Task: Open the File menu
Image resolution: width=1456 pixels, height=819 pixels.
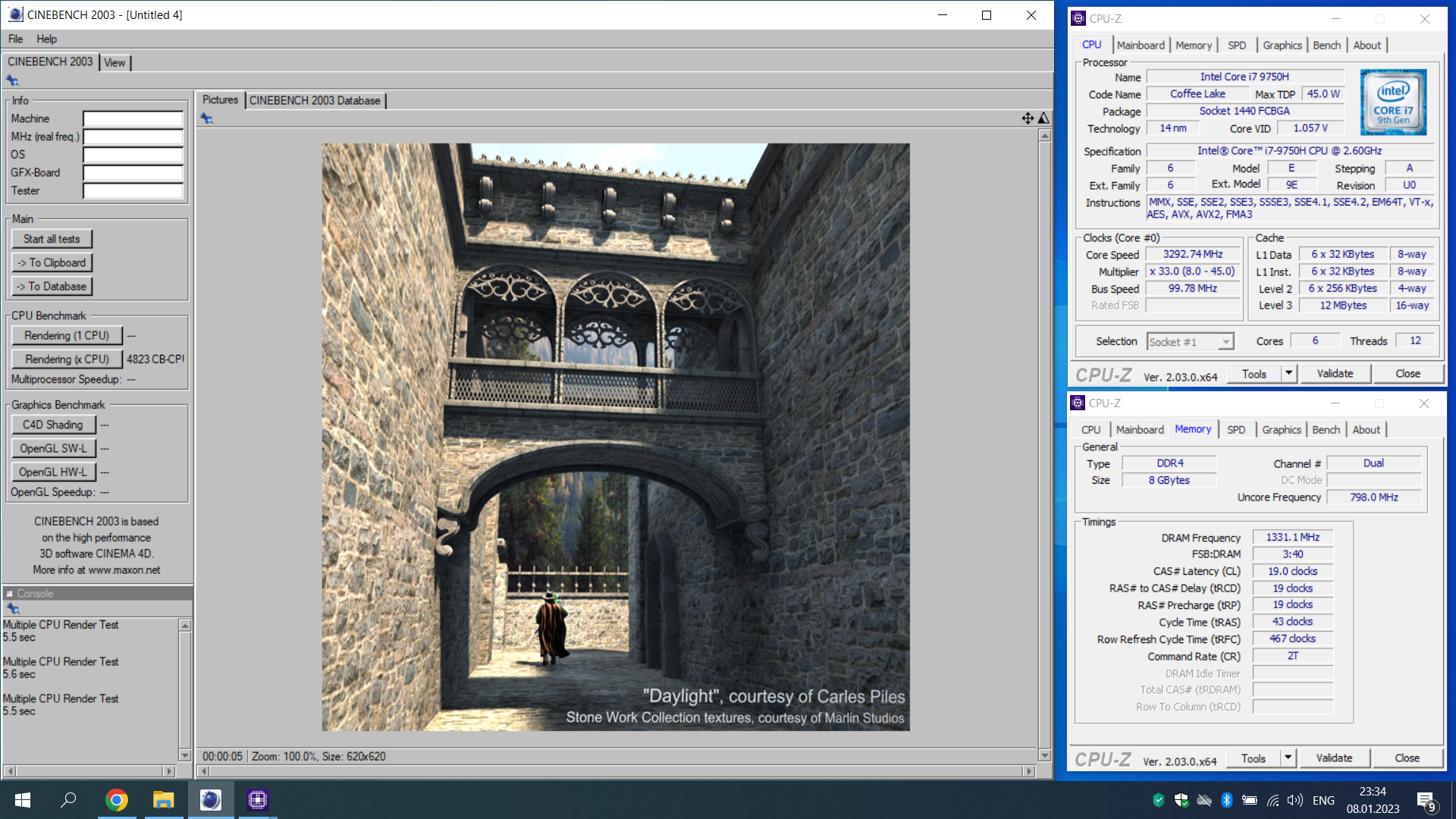Action: pos(15,39)
